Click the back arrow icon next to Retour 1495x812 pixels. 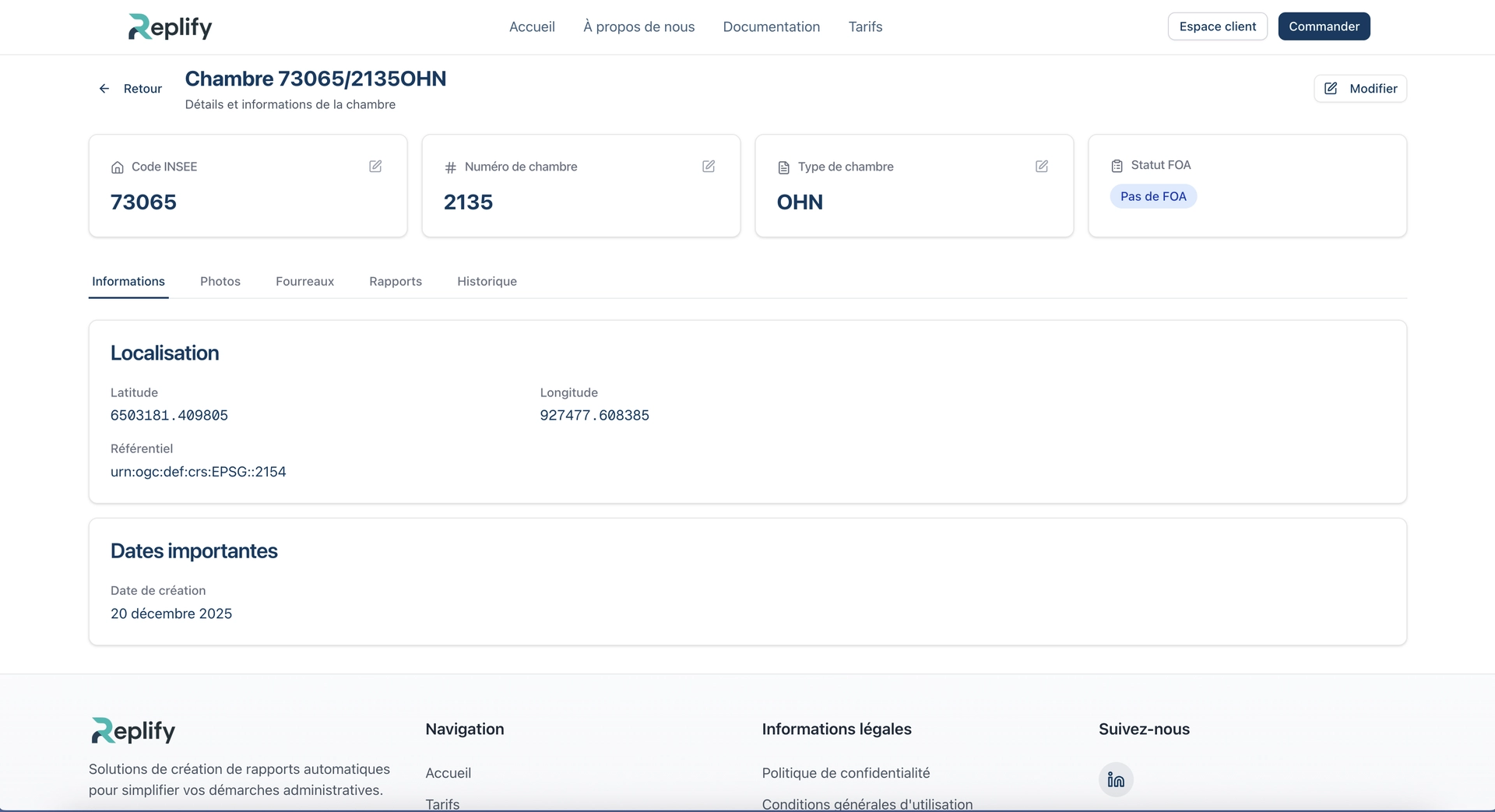point(104,89)
